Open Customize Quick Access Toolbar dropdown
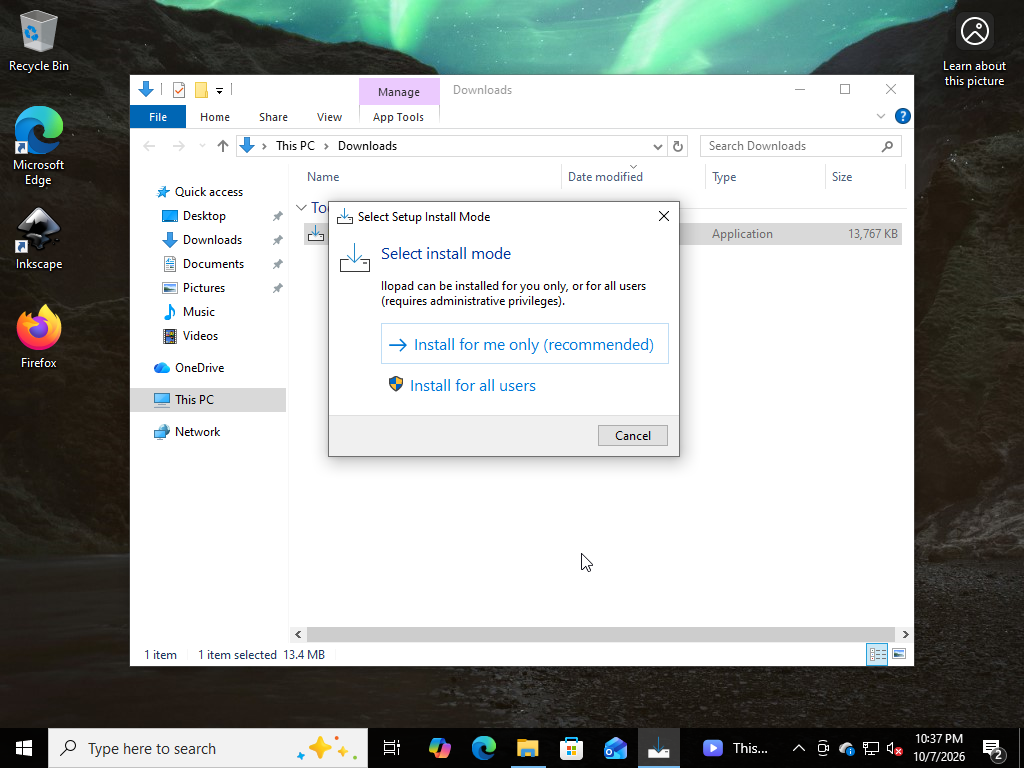Screen dimensions: 1024x768 pos(219,90)
